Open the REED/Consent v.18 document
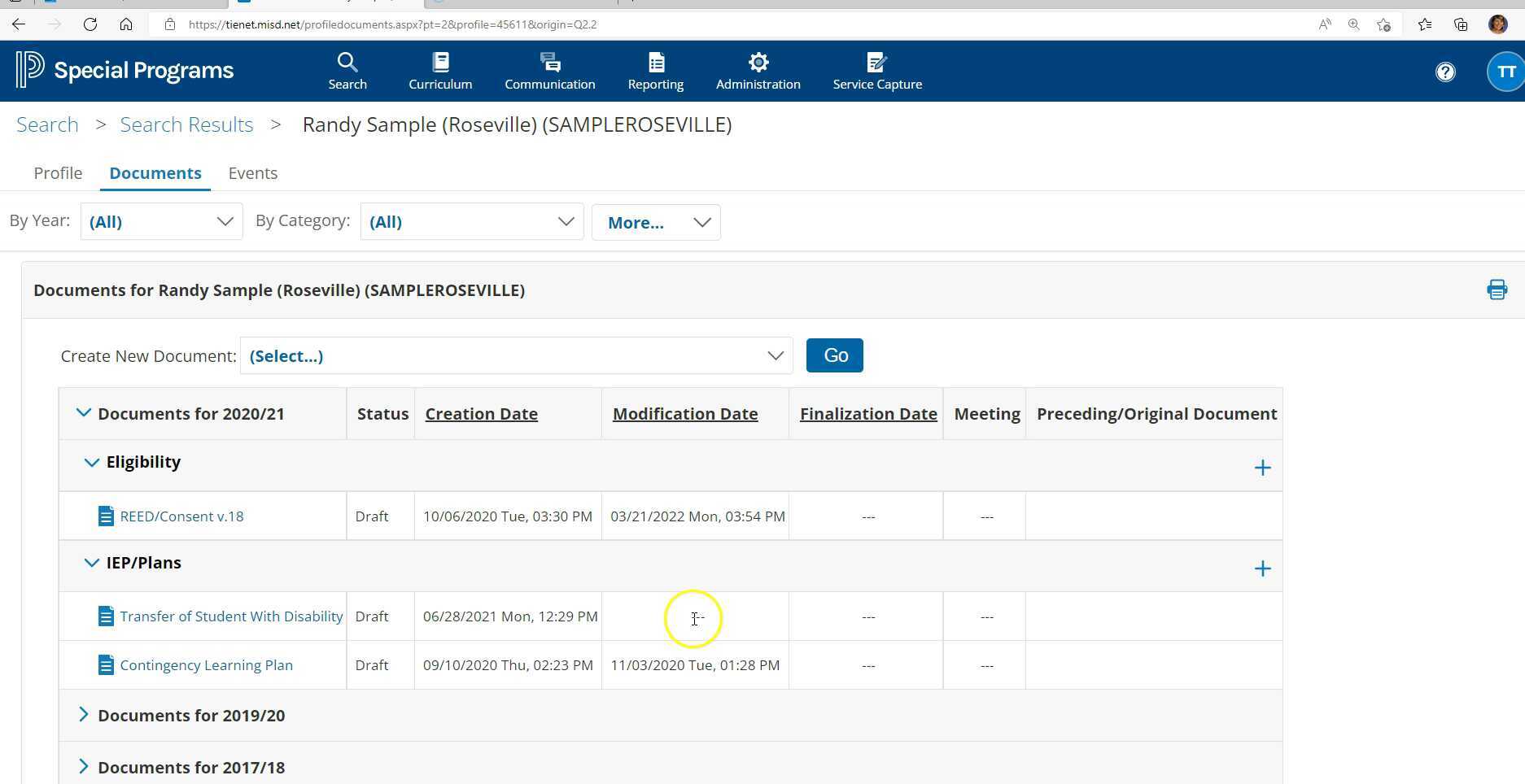The image size is (1525, 784). [x=181, y=516]
